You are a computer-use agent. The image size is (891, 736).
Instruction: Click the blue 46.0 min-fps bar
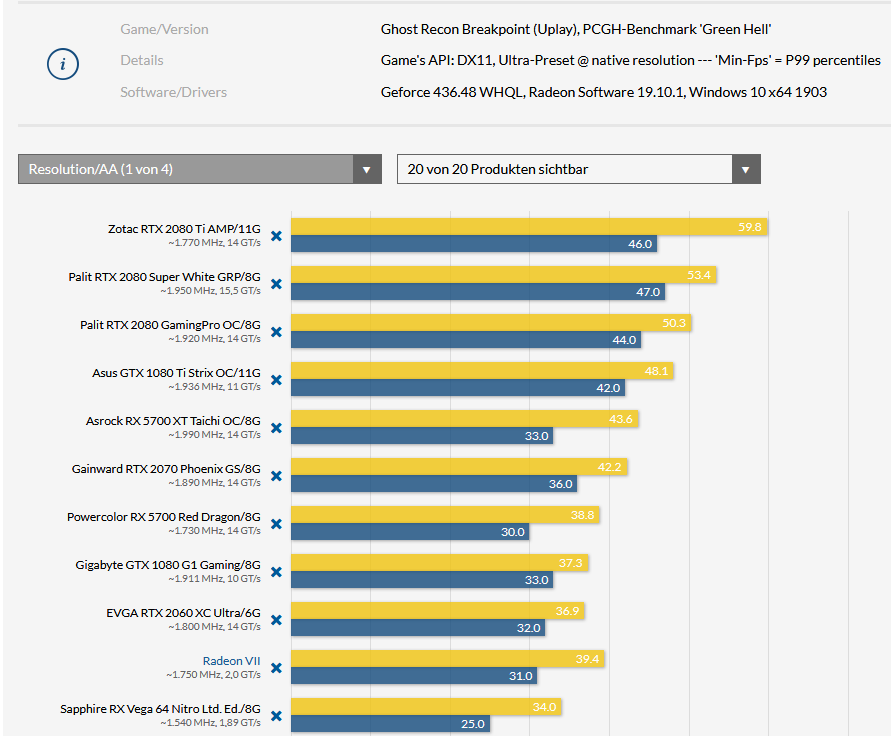pos(470,243)
